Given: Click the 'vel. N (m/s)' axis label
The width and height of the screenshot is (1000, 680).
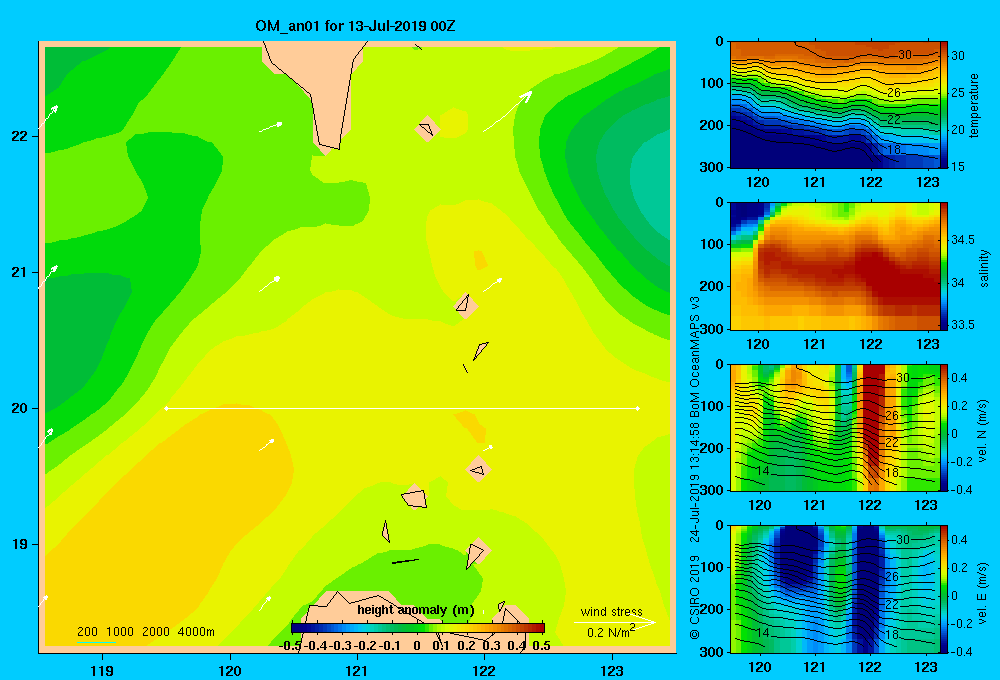Looking at the screenshot, I should [983, 431].
